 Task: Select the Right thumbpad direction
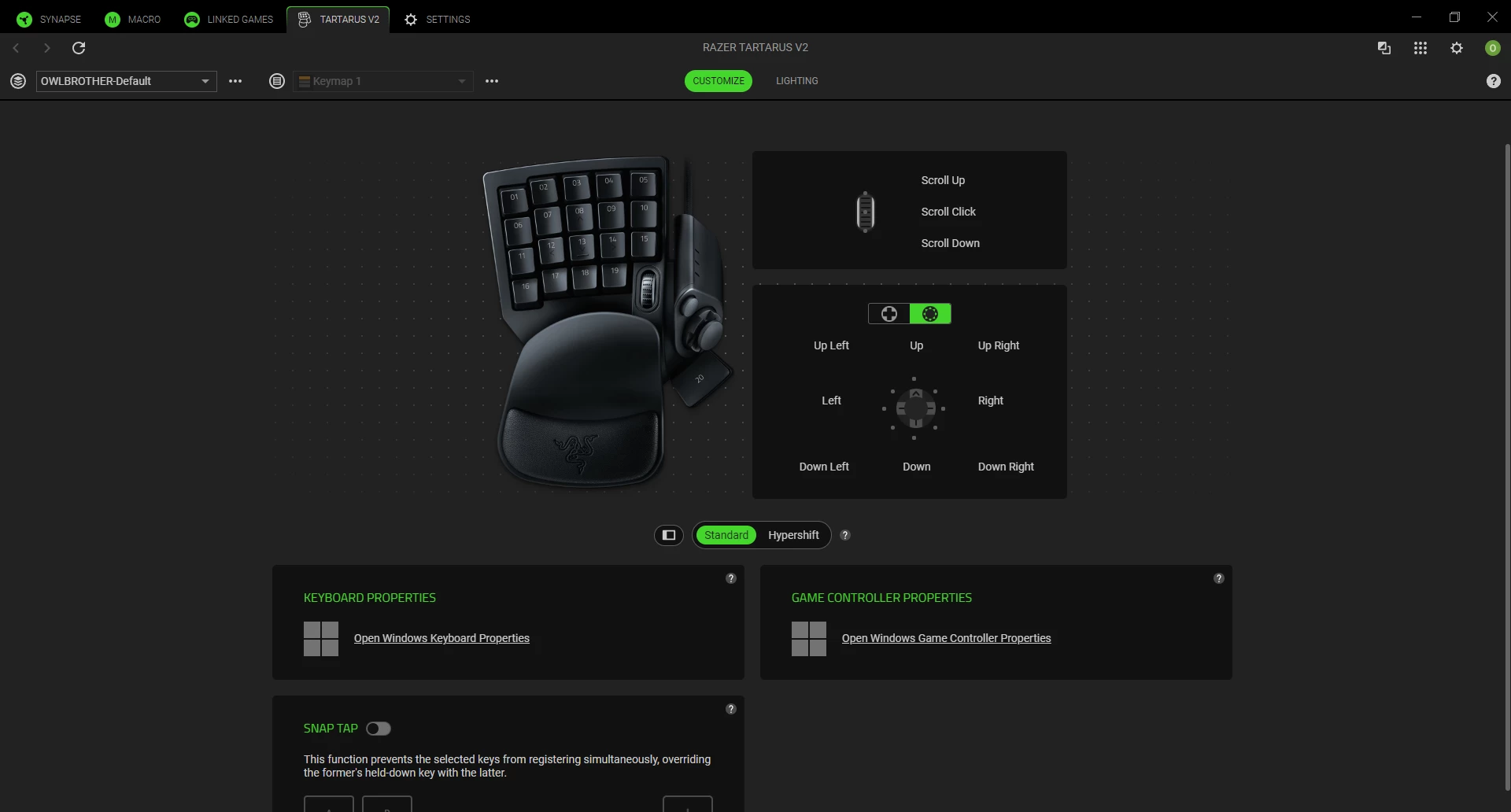[991, 400]
